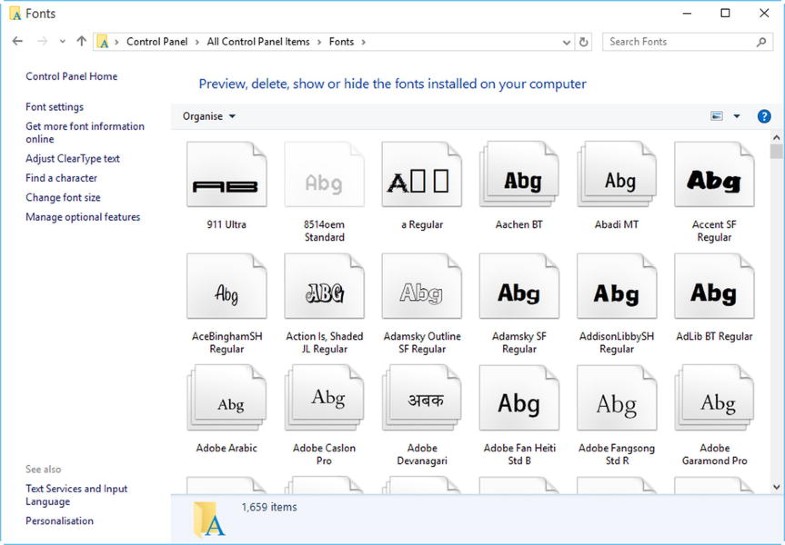
Task: Expand chevron after Fonts breadcrumb
Action: tap(363, 42)
